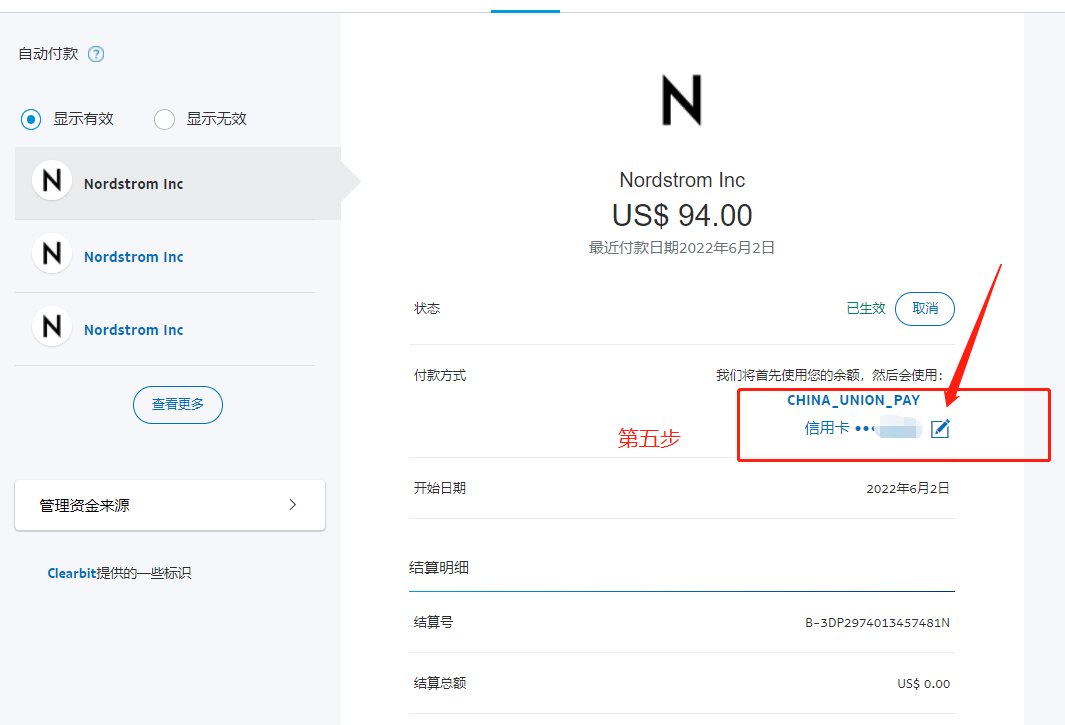This screenshot has width=1065, height=725.
Task: Click the third Nordstrom Inc logo icon
Action: coord(51,327)
